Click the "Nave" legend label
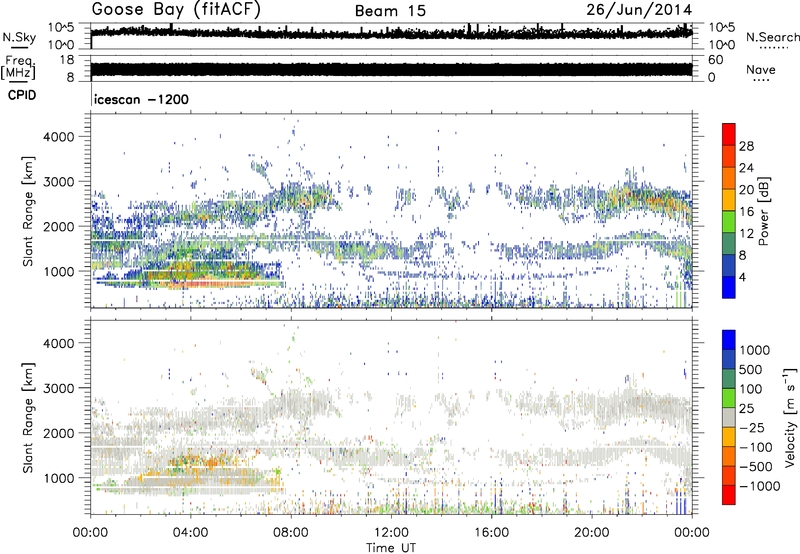Image resolution: width=800 pixels, height=554 pixels. (x=761, y=70)
